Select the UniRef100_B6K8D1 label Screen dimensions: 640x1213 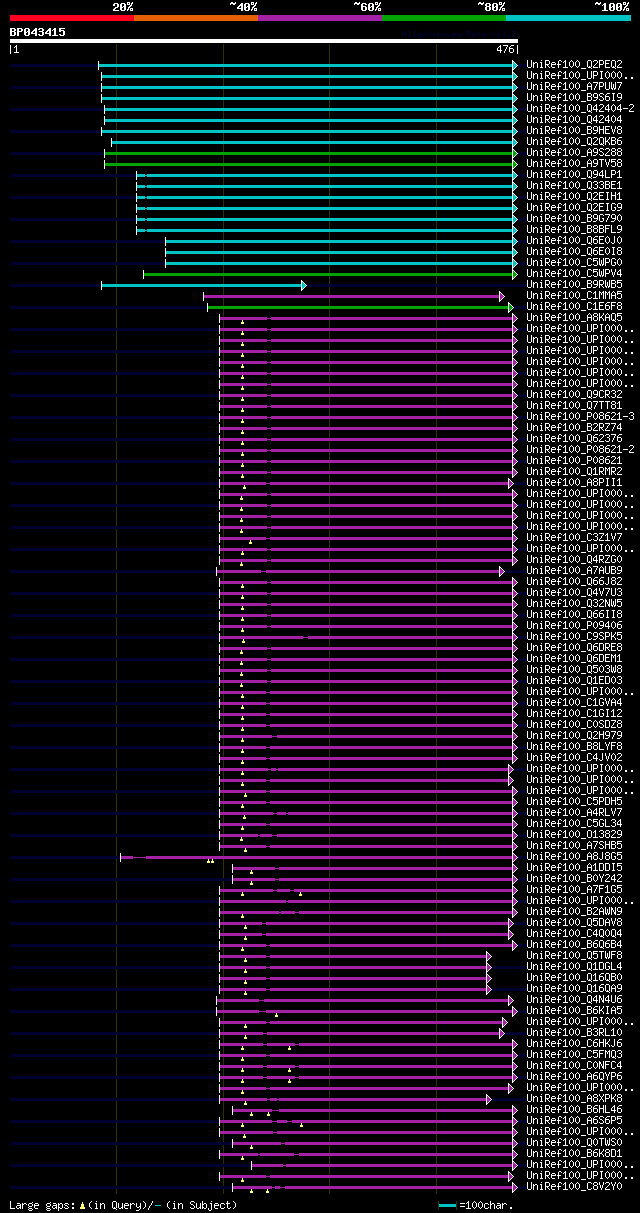pyautogui.click(x=574, y=1153)
